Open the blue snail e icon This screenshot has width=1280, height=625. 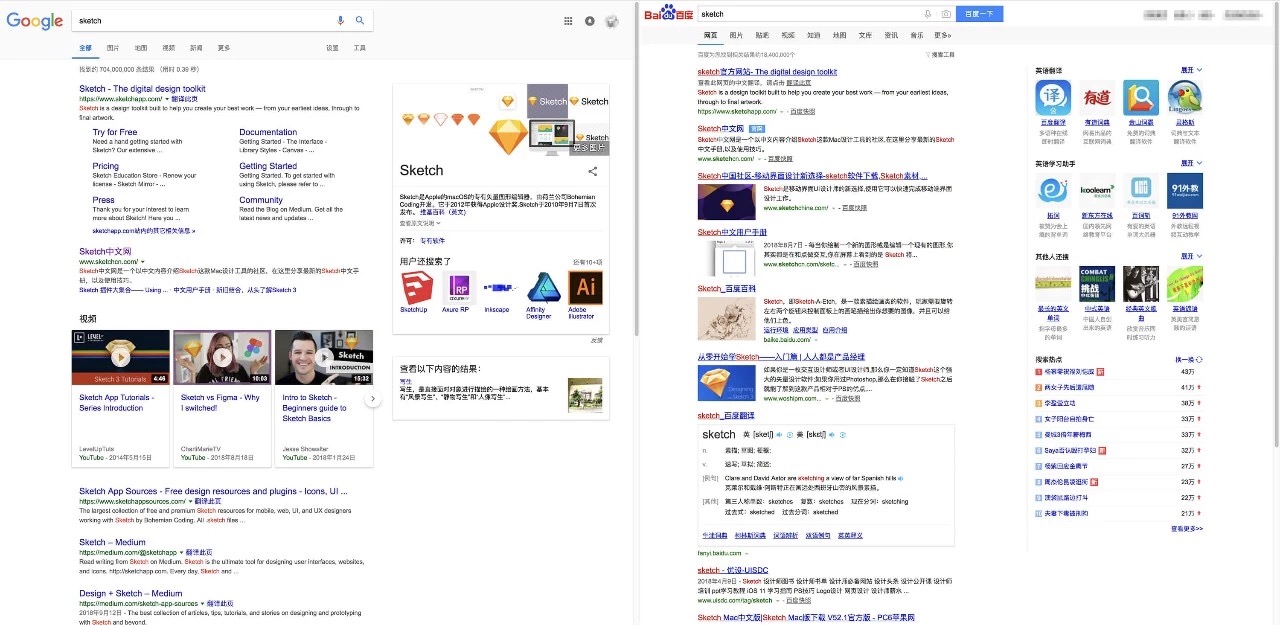(1053, 190)
